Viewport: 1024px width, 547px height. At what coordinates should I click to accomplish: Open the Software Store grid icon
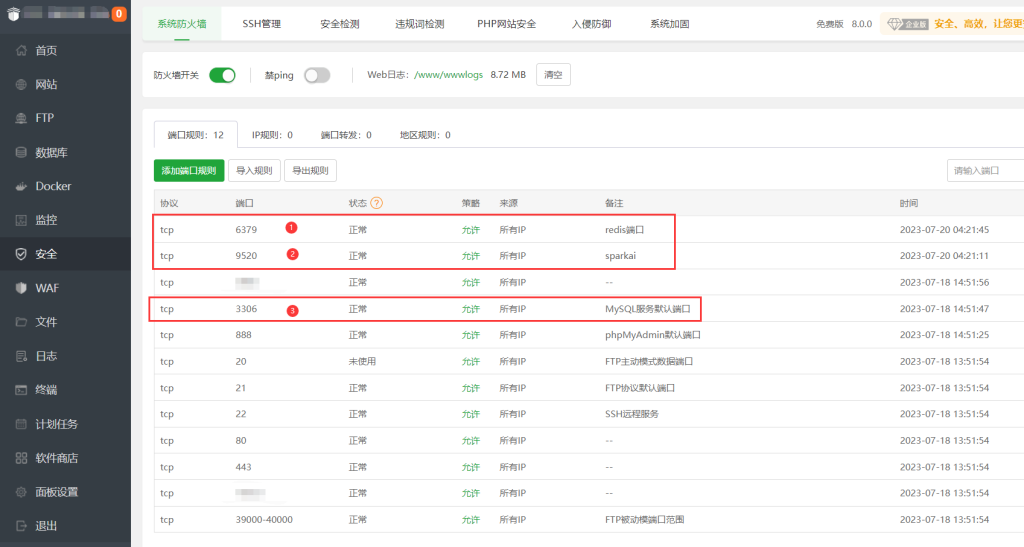[21, 458]
